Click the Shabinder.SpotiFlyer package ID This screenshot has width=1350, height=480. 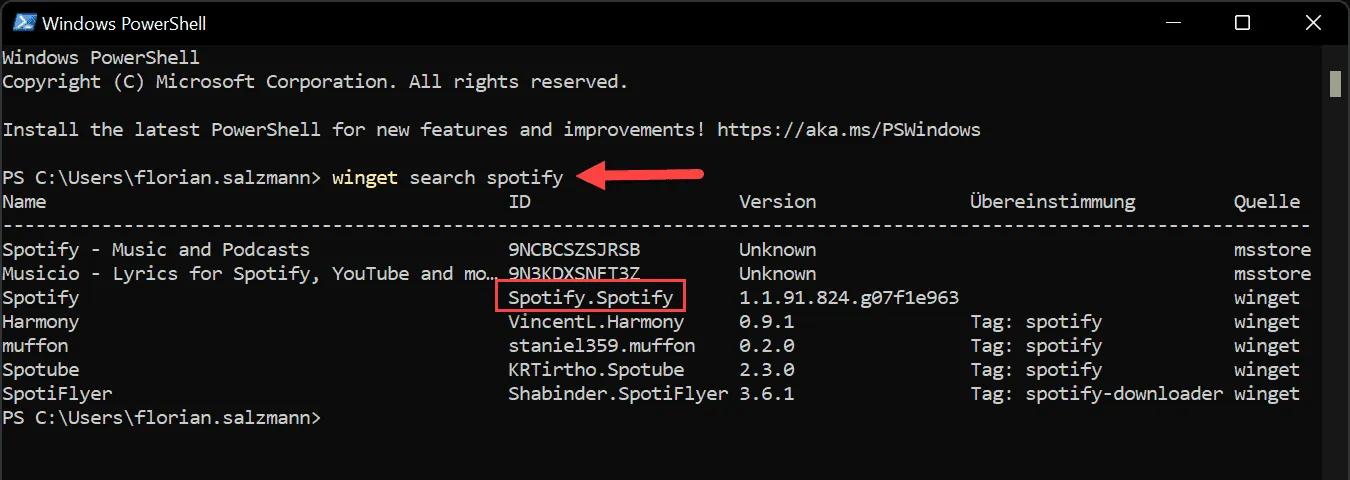tap(618, 394)
